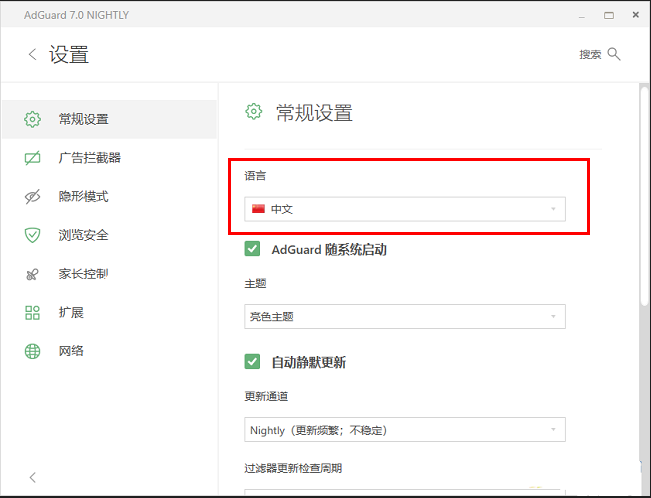The height and width of the screenshot is (498, 651).
Task: Open the 扩展 grid icon
Action: [32, 312]
